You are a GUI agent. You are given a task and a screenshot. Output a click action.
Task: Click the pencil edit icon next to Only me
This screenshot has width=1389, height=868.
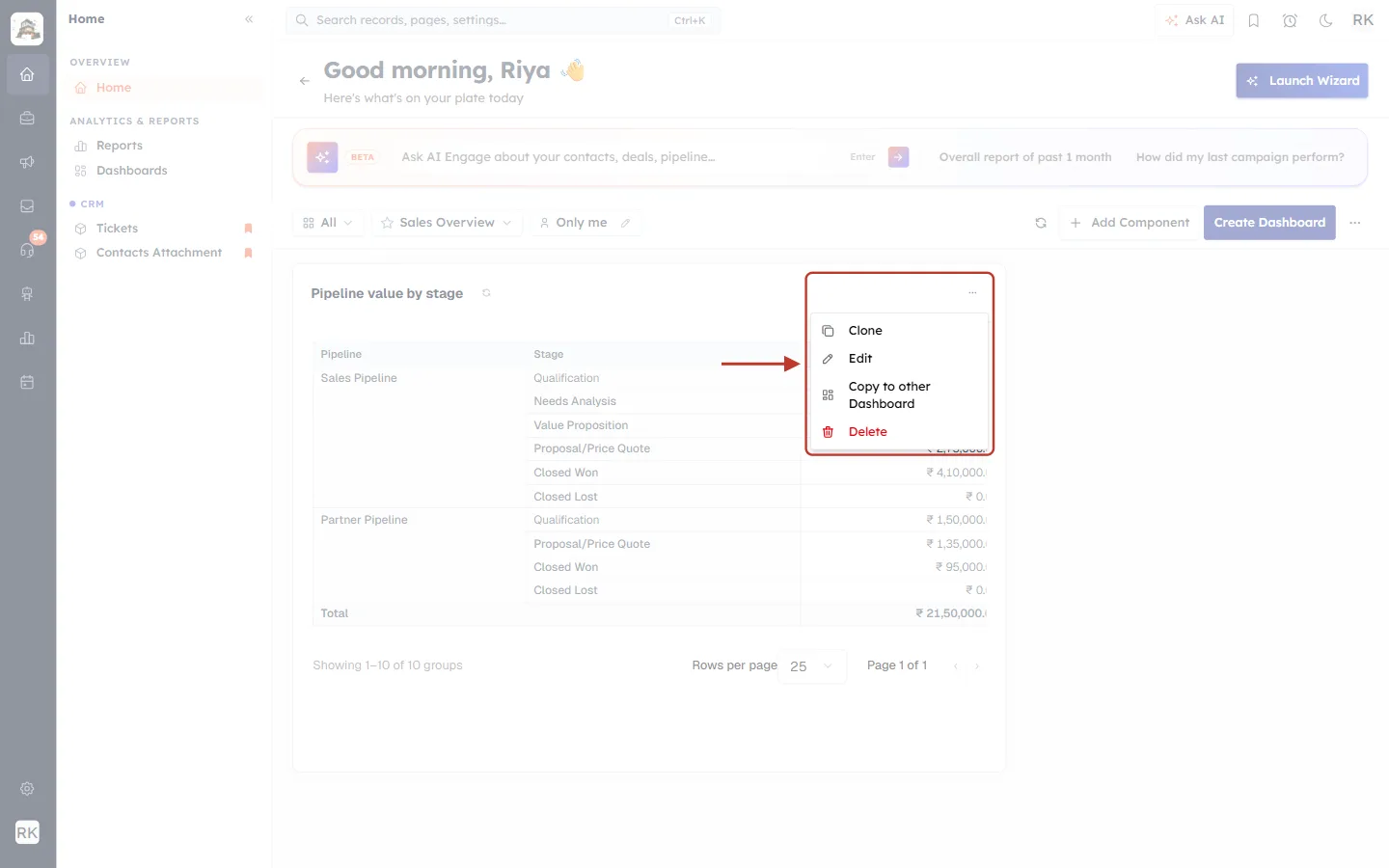pos(625,223)
